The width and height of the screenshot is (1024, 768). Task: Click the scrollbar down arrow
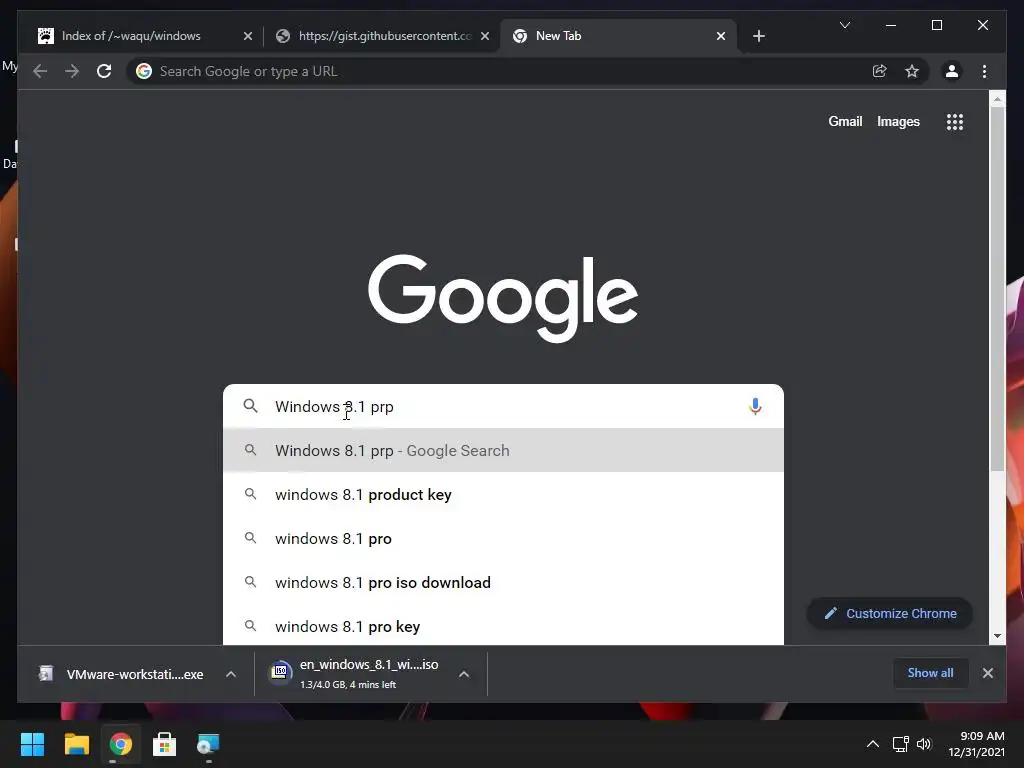997,635
